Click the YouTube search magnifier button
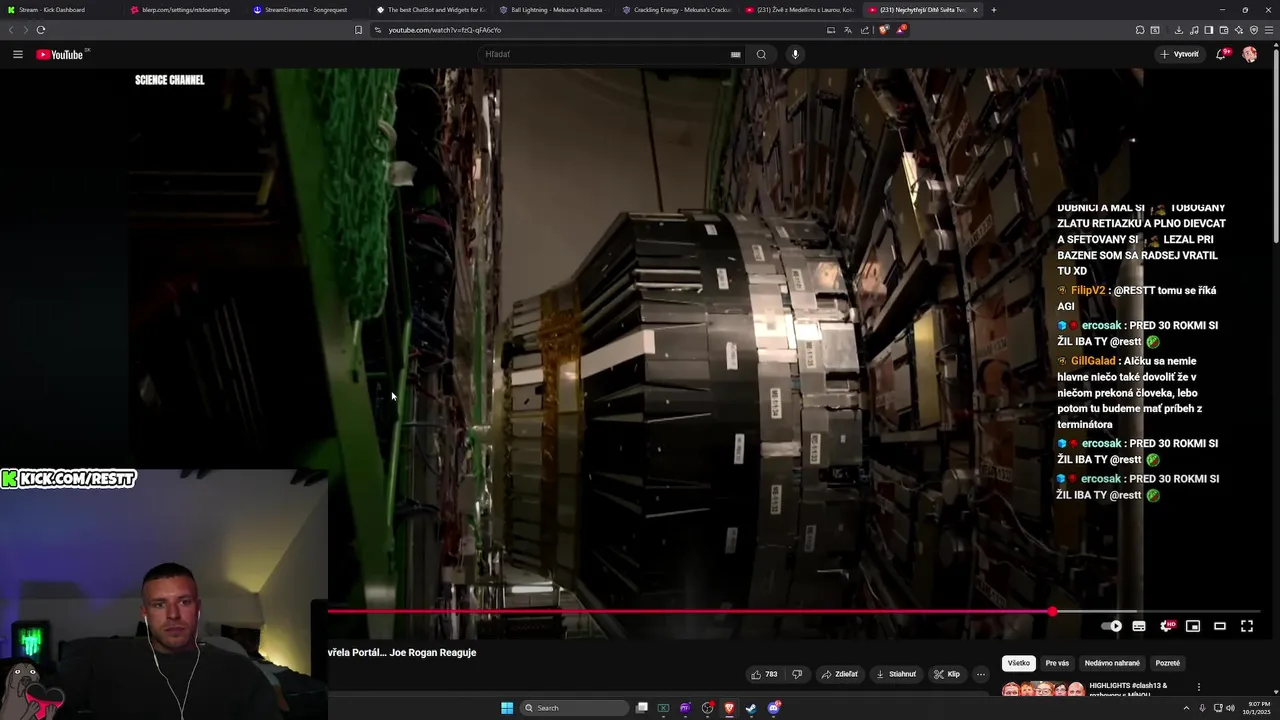 (x=761, y=54)
